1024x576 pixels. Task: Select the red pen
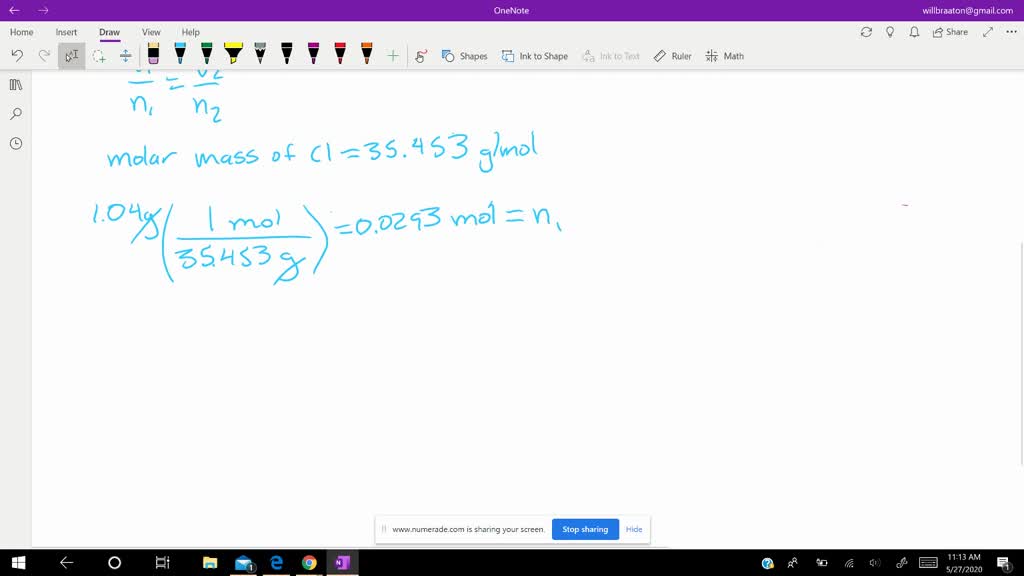tap(340, 54)
